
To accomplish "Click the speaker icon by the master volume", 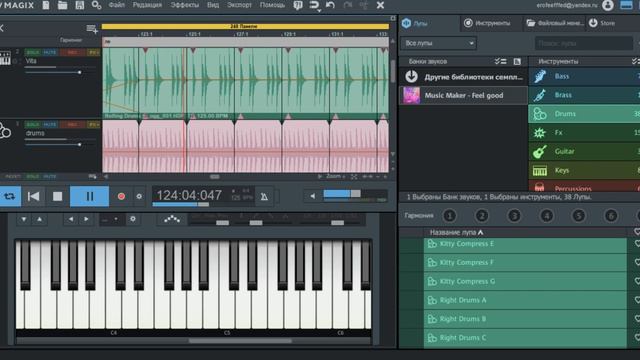I will click(312, 196).
